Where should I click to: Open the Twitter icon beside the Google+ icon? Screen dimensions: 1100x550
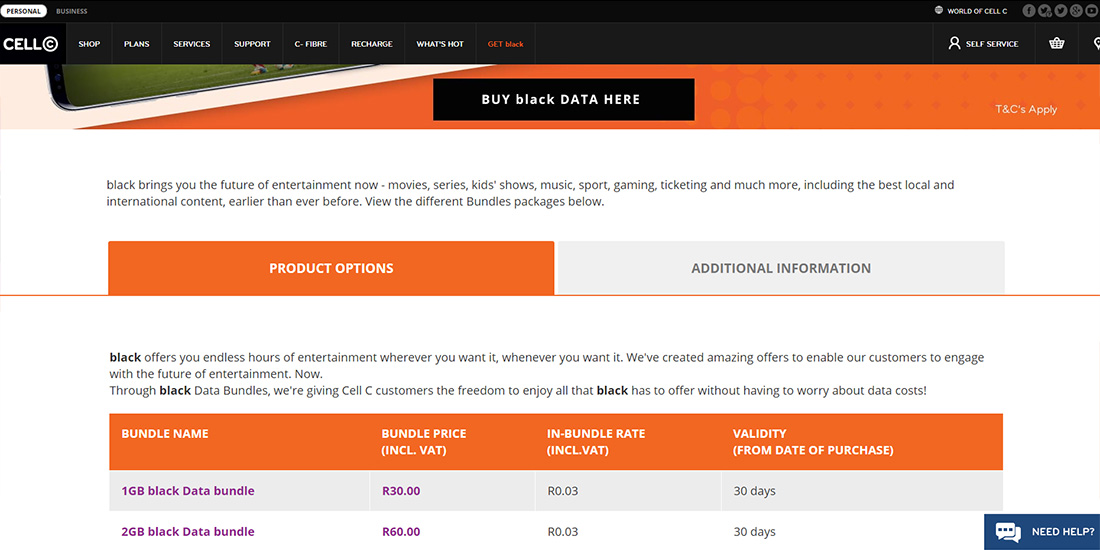(x=1061, y=11)
